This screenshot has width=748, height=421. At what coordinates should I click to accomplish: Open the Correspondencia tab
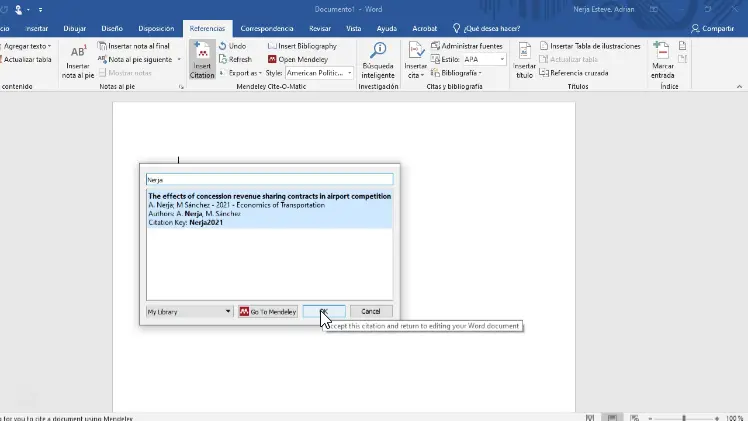click(267, 29)
